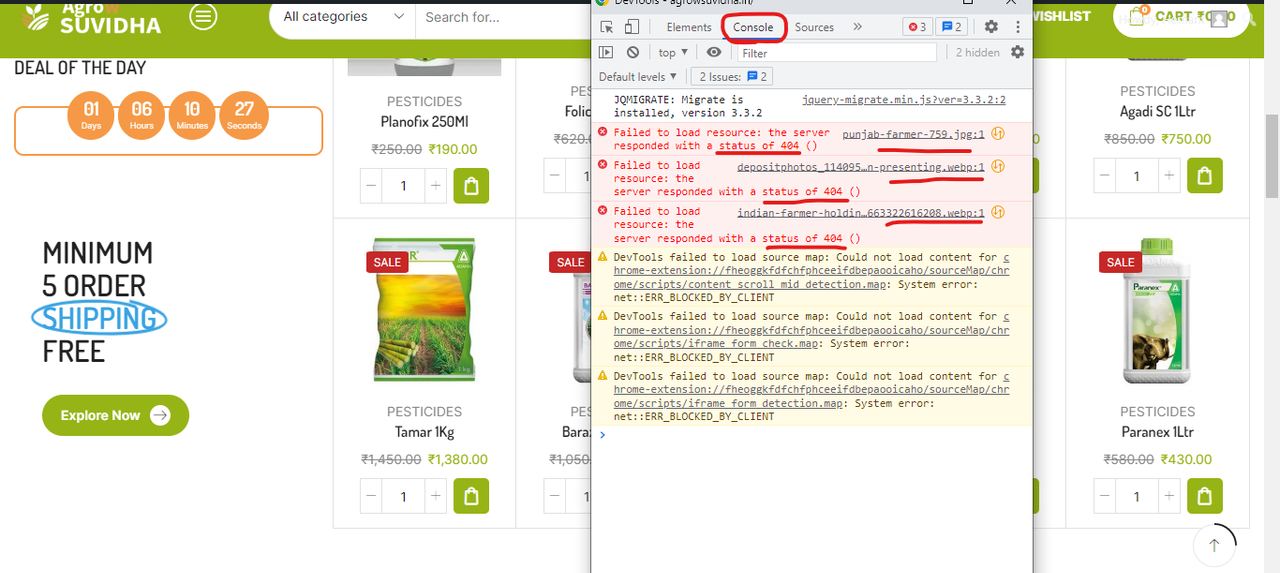Open the jquery-migrate.min.js source link
This screenshot has width=1280, height=573.
[x=903, y=100]
